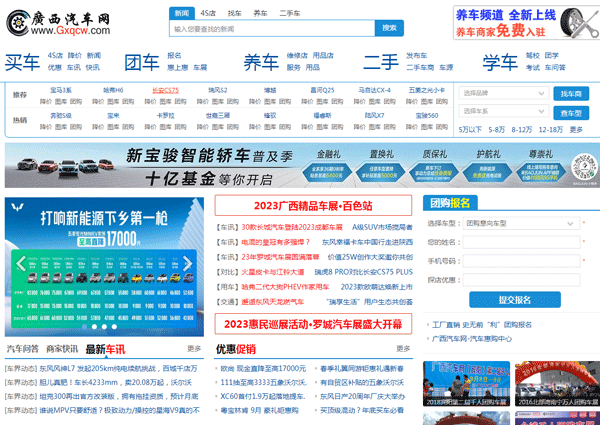Focus the 您的姓名 input field
Image resolution: width=600 pixels, height=425 pixels.
521,242
